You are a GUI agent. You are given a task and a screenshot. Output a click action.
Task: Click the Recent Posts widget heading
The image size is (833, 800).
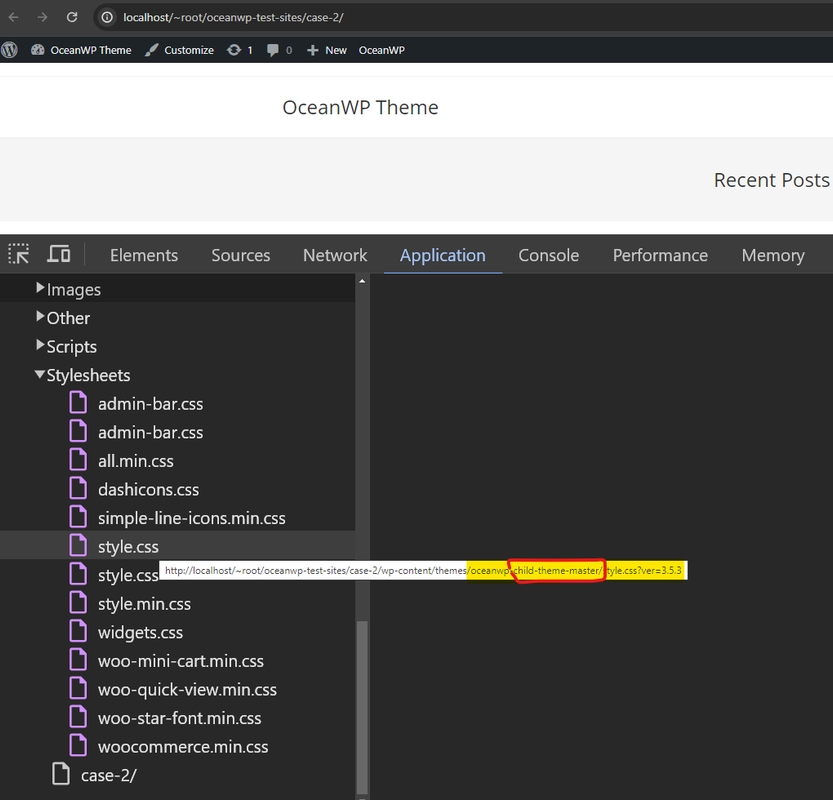point(771,180)
